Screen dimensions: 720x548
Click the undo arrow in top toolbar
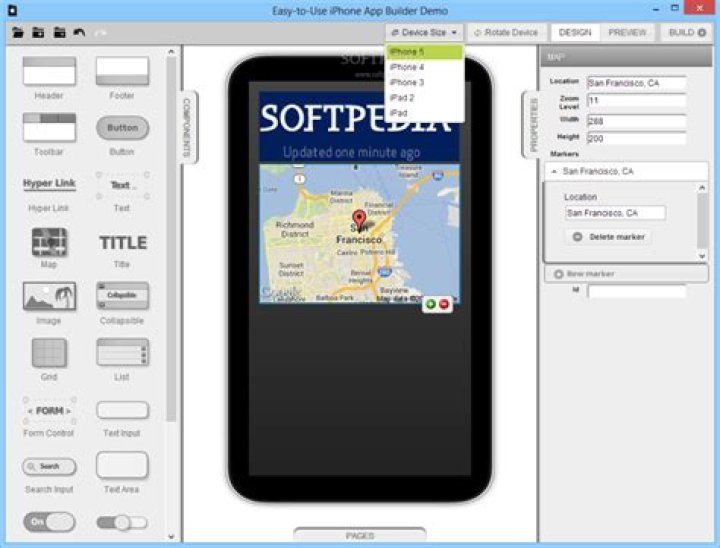pos(79,33)
